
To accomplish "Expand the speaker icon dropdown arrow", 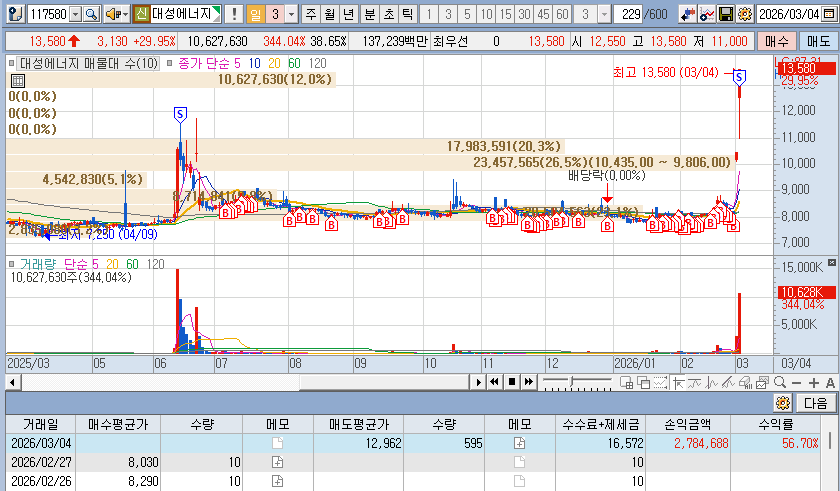I will point(126,14).
